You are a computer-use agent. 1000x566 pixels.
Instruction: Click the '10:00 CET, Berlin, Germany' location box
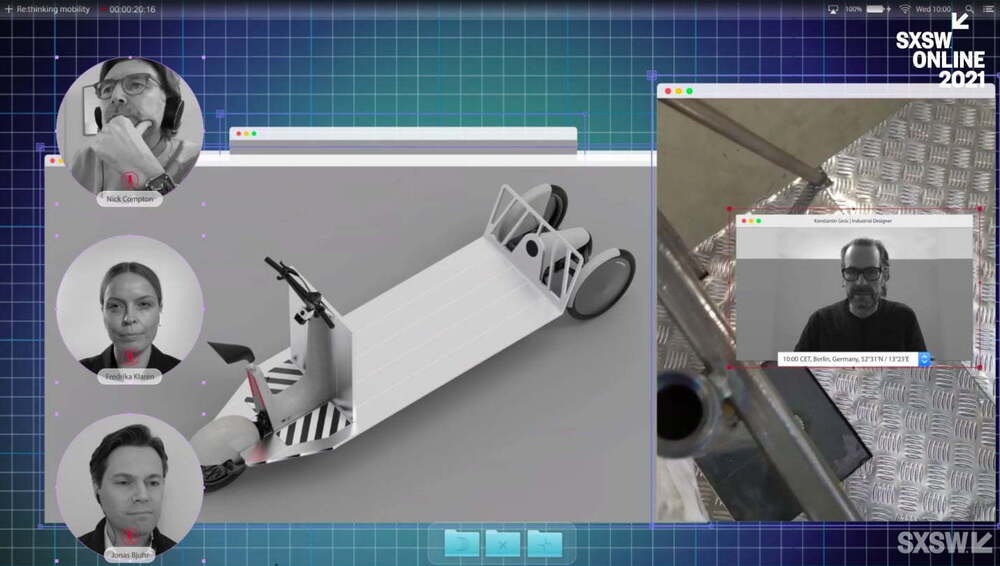pyautogui.click(x=847, y=358)
